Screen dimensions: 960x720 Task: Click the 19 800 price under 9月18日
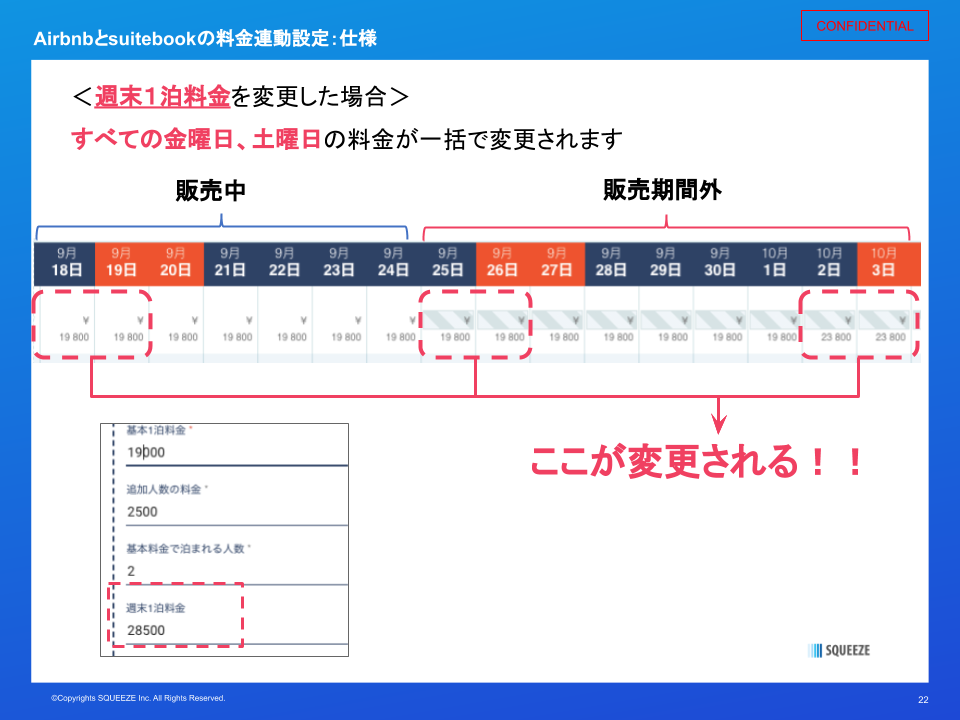74,337
